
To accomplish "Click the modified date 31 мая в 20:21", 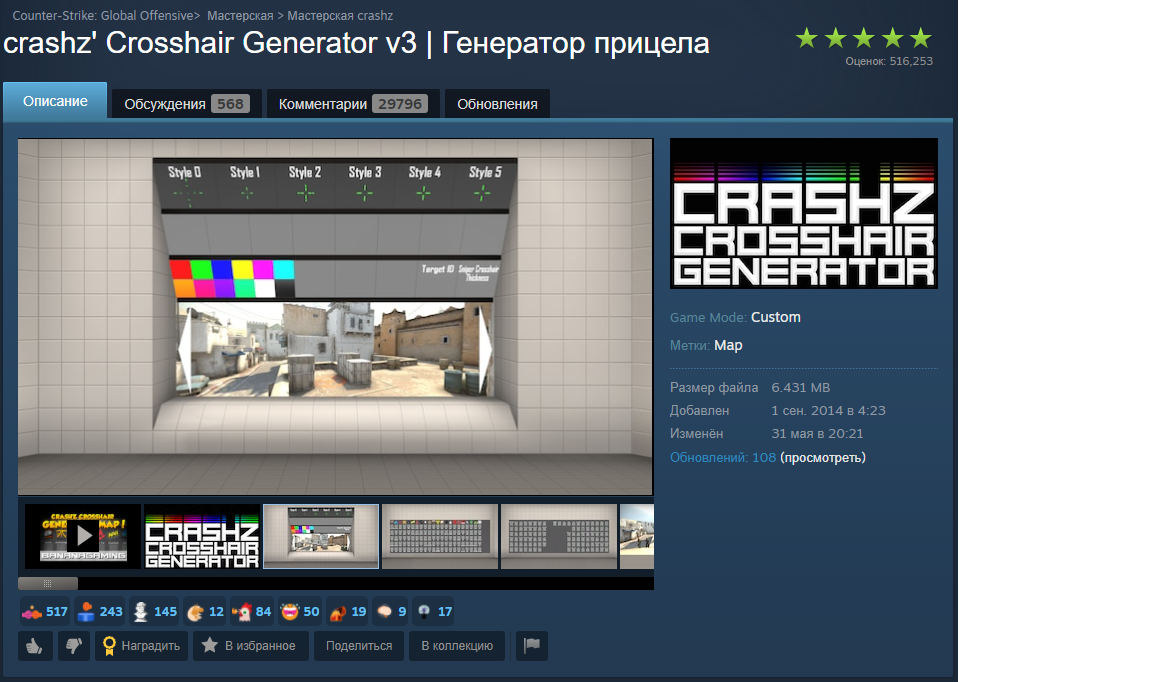I will (817, 434).
